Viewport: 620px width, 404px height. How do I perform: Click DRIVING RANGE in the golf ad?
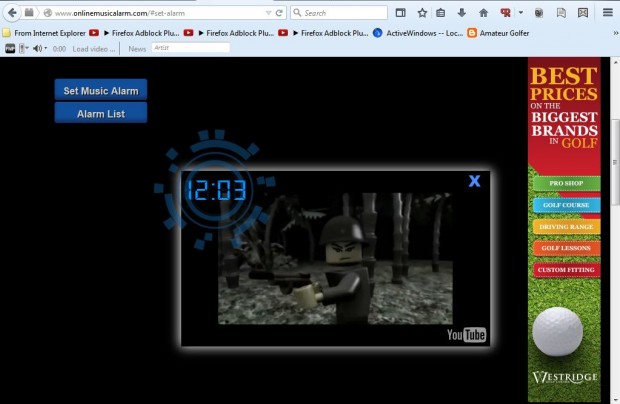point(566,227)
